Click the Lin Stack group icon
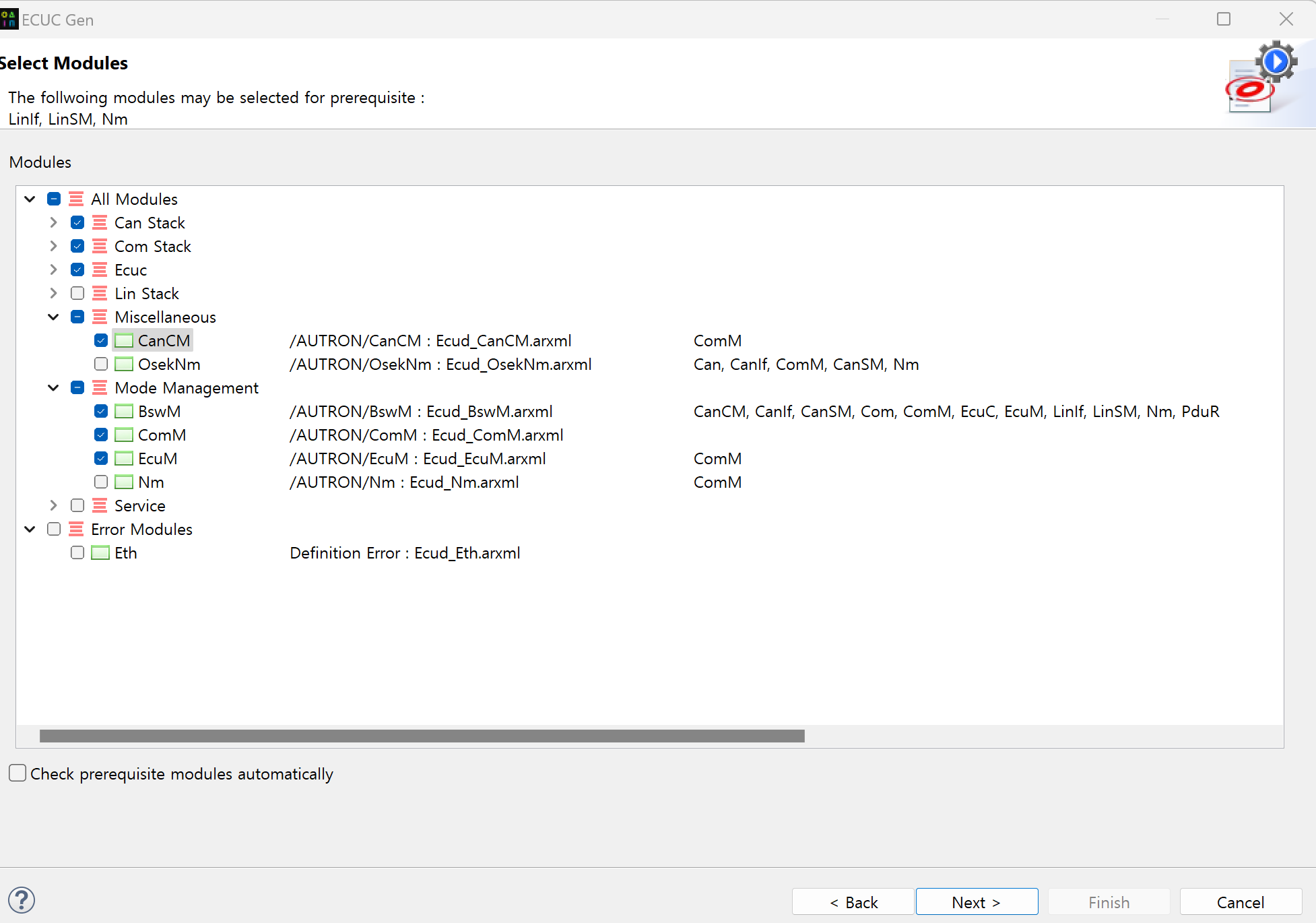 click(x=100, y=293)
